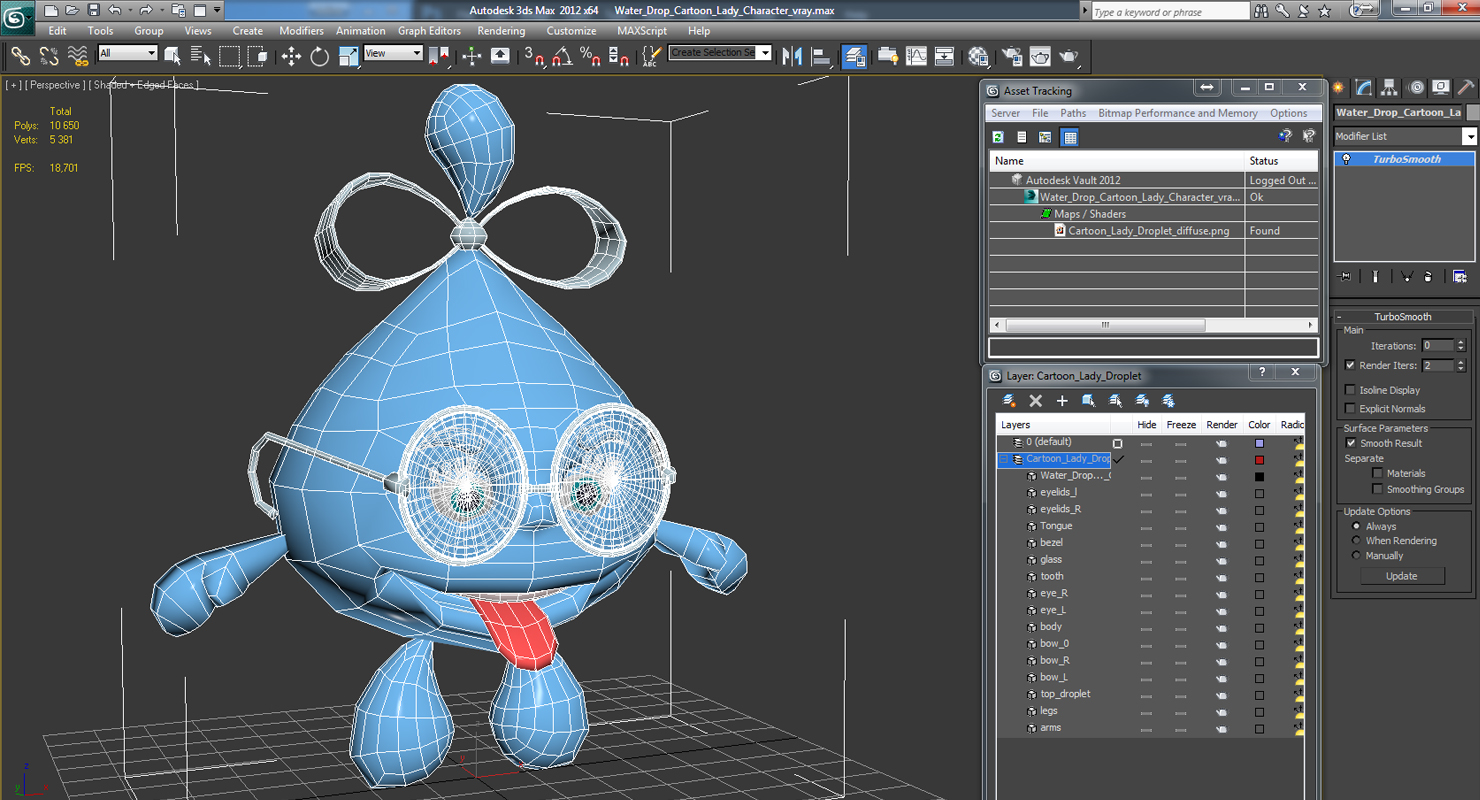Activate Select and Move tool
This screenshot has width=1480, height=800.
click(x=291, y=56)
